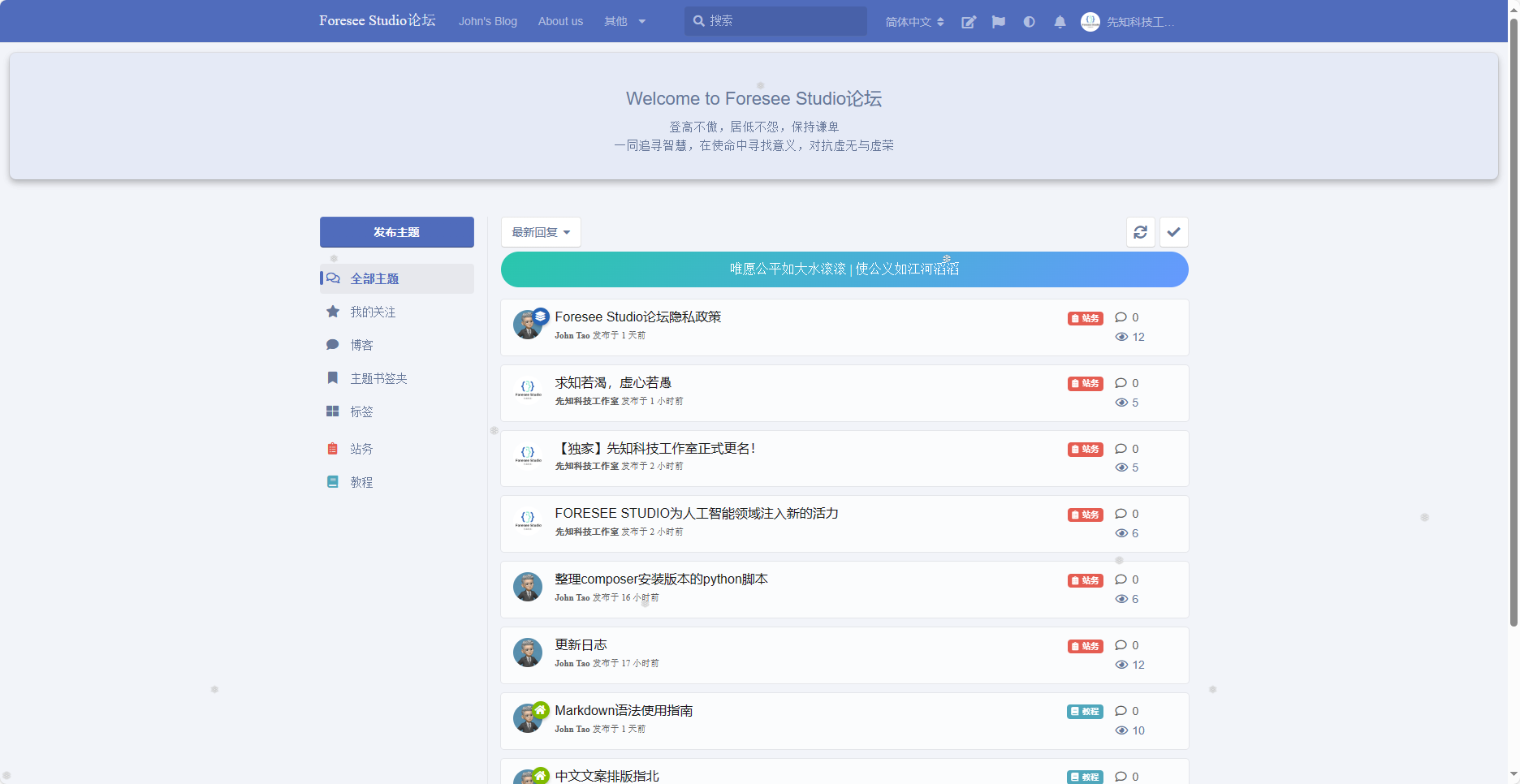The height and width of the screenshot is (784, 1520).
Task: Mark all topics as read with checkmark icon
Action: point(1173,232)
